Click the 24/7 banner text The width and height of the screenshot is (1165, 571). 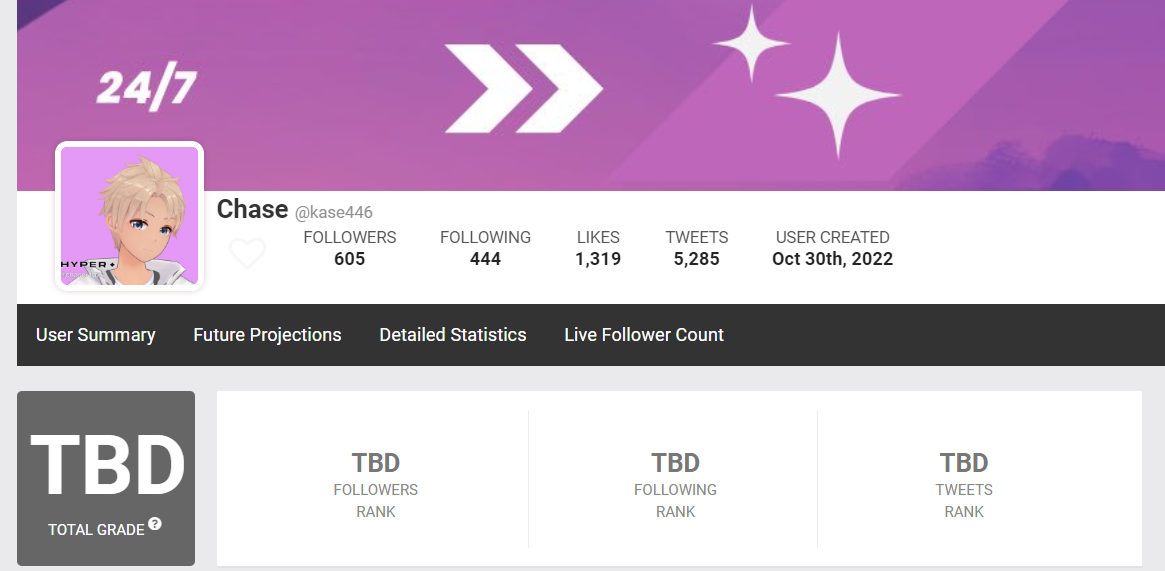(147, 86)
